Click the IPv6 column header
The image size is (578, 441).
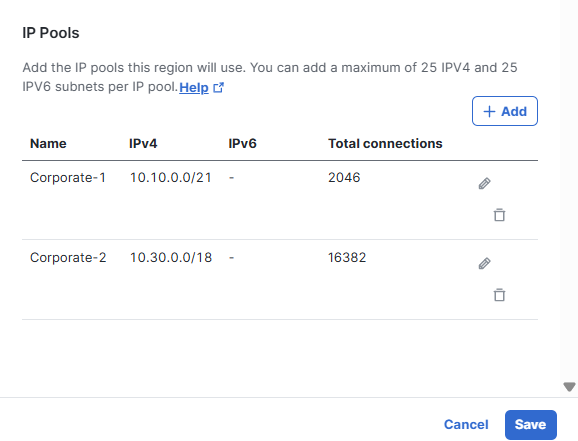tap(242, 143)
